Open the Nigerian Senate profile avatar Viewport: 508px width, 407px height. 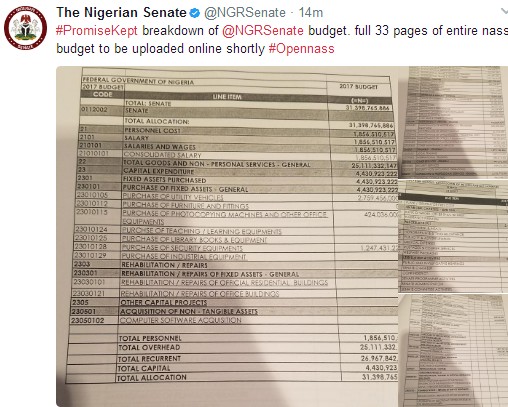coord(25,28)
